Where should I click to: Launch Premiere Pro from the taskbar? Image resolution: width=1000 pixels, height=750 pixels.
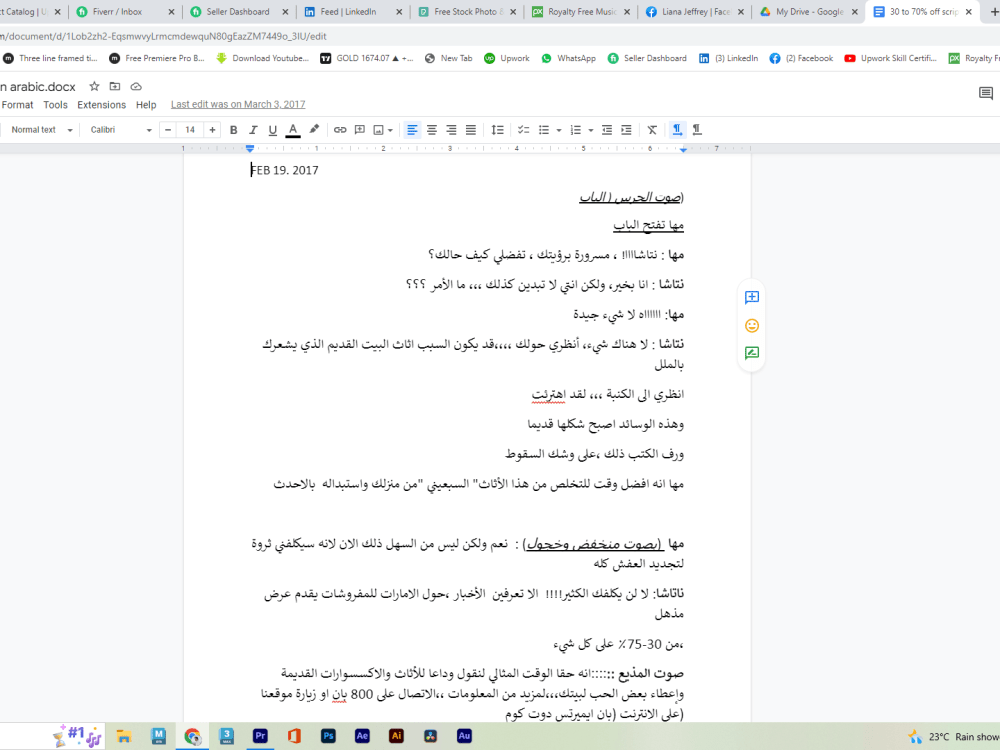[260, 736]
